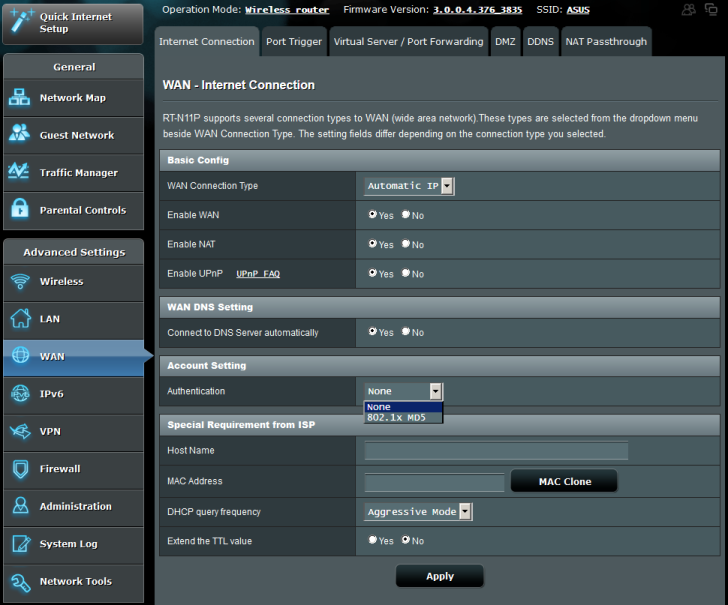Go to Guest Network page

(x=73, y=136)
